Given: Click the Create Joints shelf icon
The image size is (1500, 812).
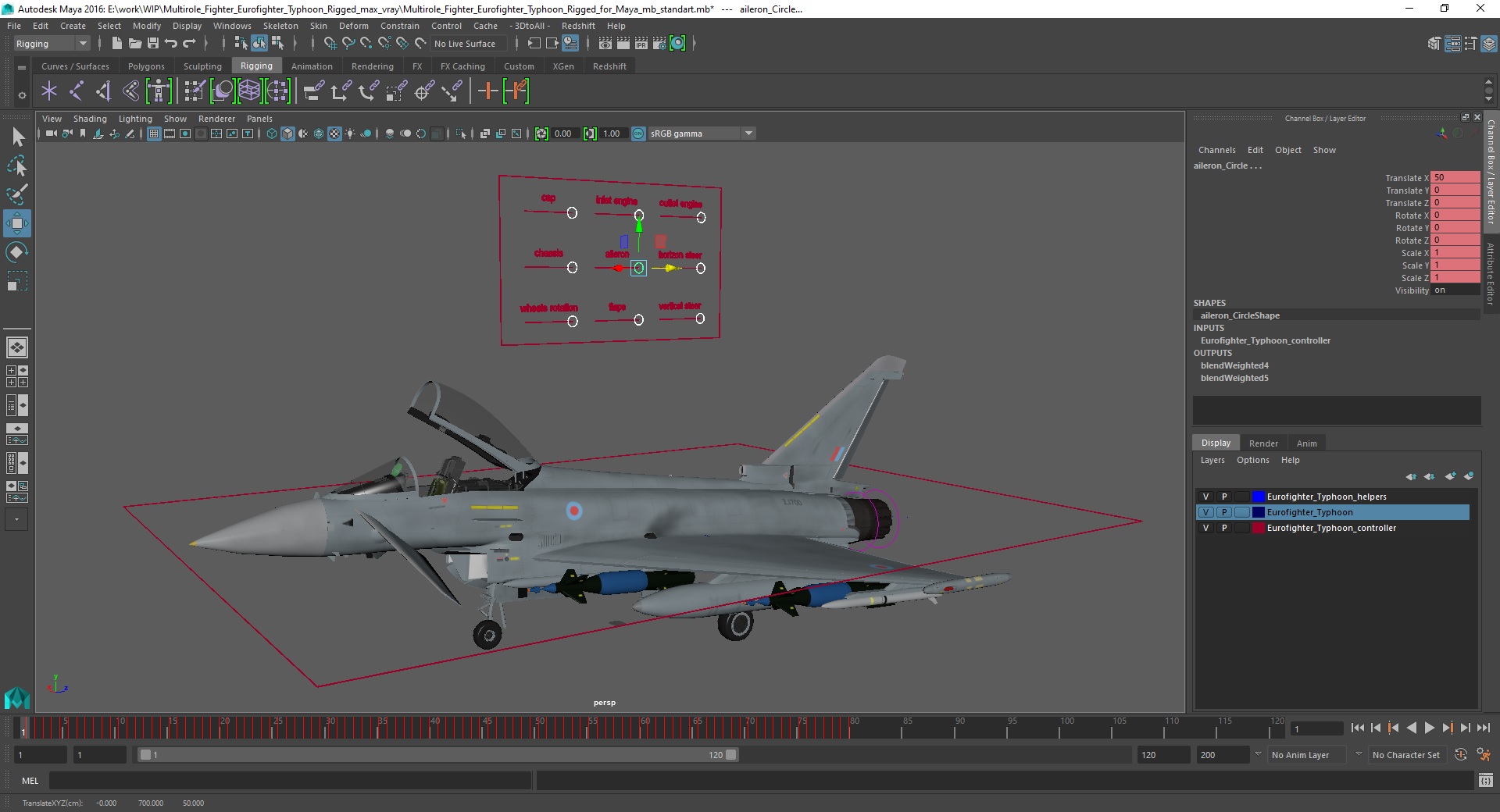Looking at the screenshot, I should [77, 91].
